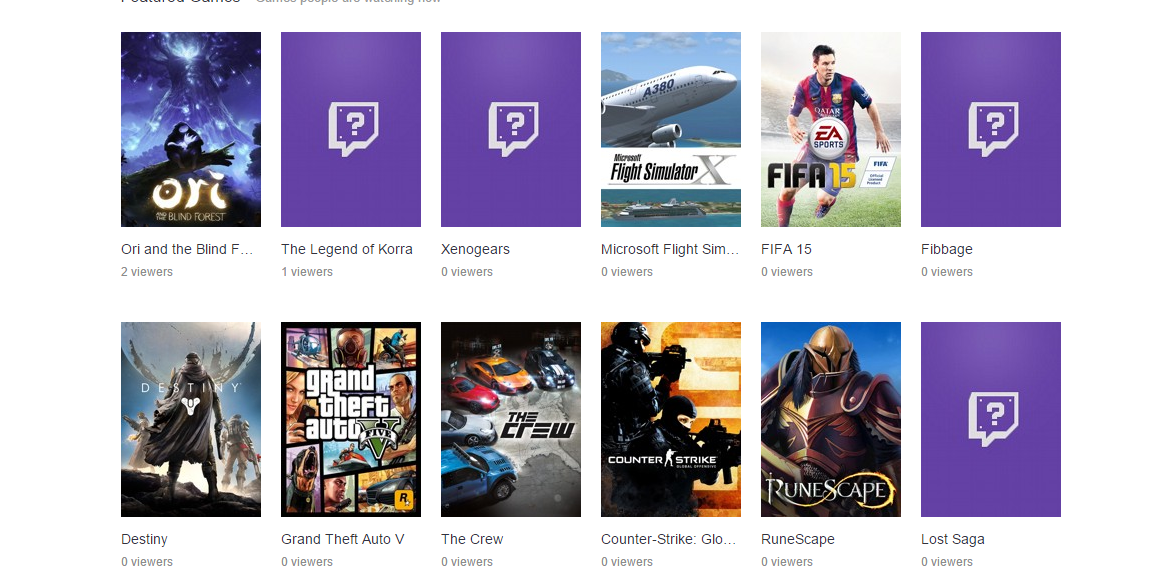This screenshot has width=1175, height=586.
Task: Click '0 viewers' under Fibbage
Action: pos(946,272)
